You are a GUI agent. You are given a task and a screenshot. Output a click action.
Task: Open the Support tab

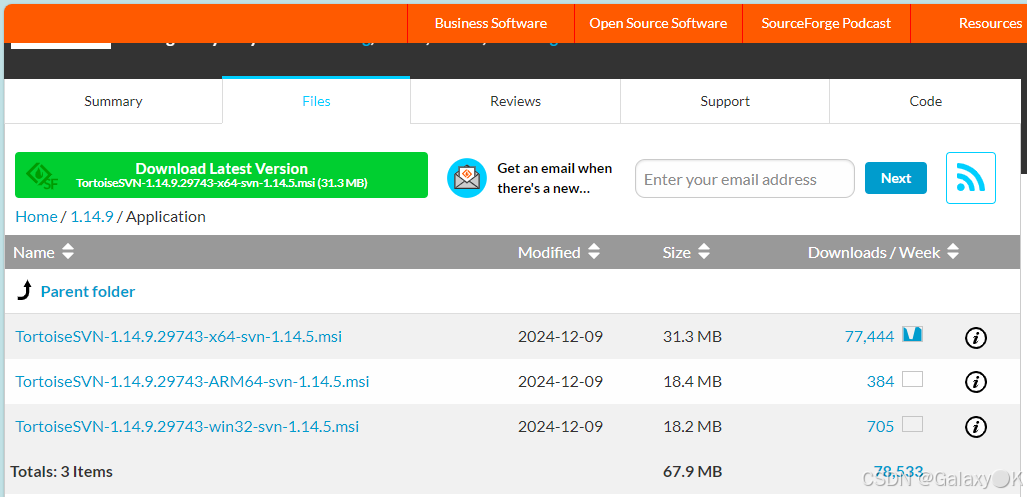pyautogui.click(x=725, y=101)
